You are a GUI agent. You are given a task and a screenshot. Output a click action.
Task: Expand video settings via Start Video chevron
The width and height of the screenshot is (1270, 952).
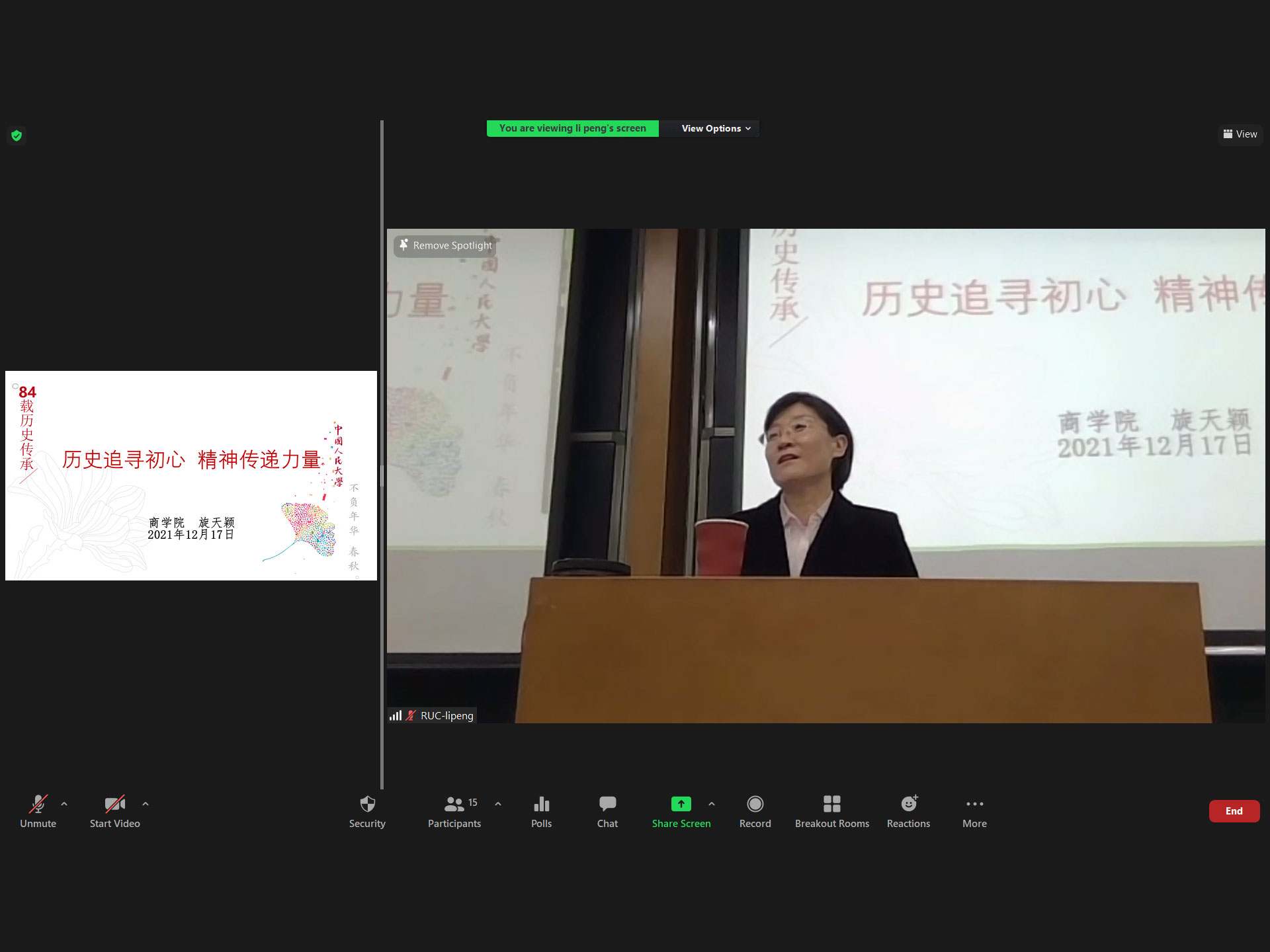coord(146,804)
